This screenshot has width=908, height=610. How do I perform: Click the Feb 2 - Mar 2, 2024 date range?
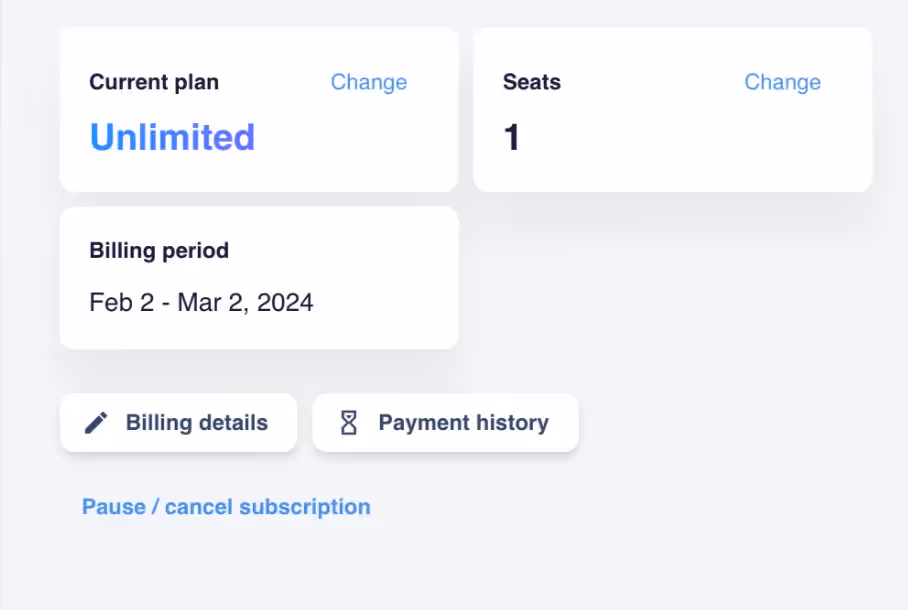click(x=201, y=302)
